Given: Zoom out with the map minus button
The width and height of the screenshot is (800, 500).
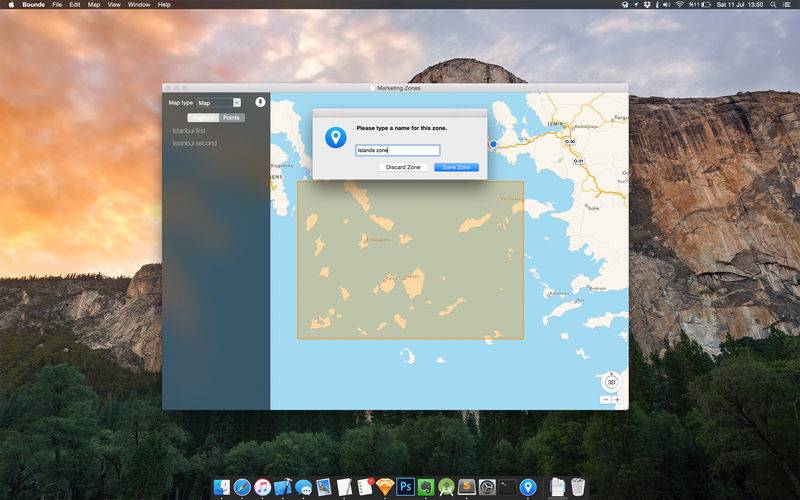Looking at the screenshot, I should point(605,399).
